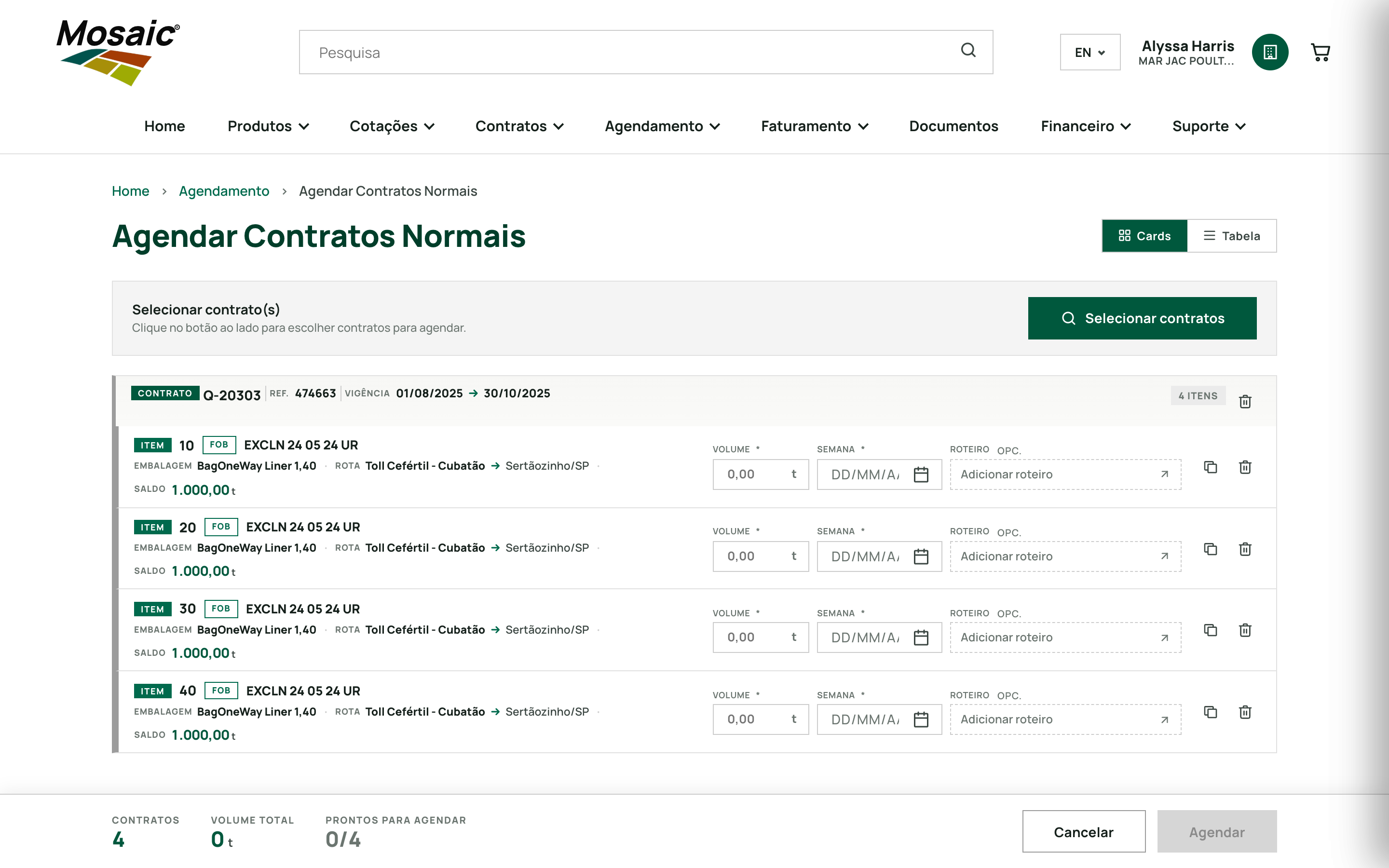Open the shopping cart

click(x=1321, y=52)
